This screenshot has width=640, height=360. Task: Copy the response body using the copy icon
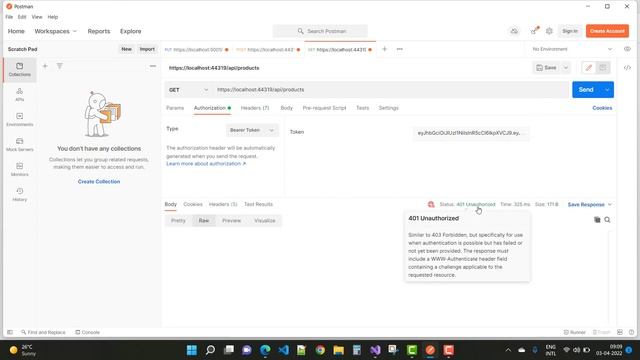(x=597, y=220)
